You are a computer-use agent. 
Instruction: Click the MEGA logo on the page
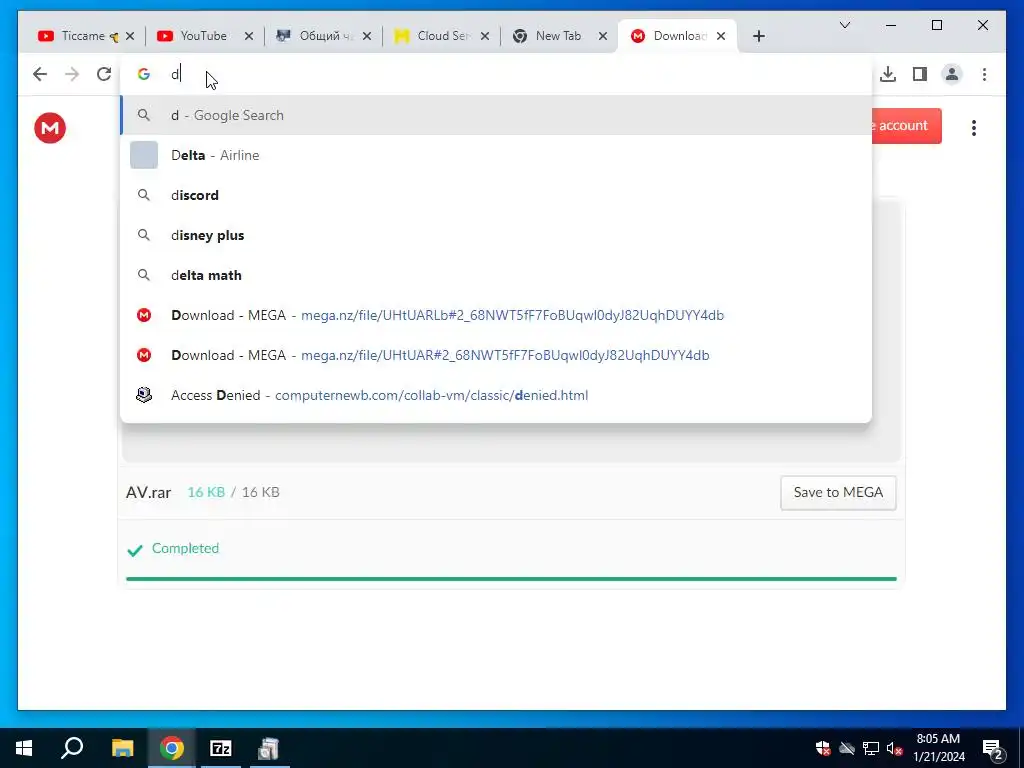(x=50, y=127)
